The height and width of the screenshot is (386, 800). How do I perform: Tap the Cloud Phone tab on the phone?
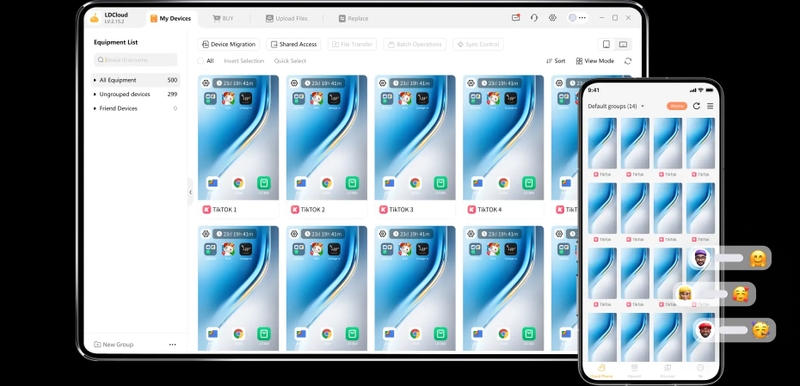click(x=601, y=370)
